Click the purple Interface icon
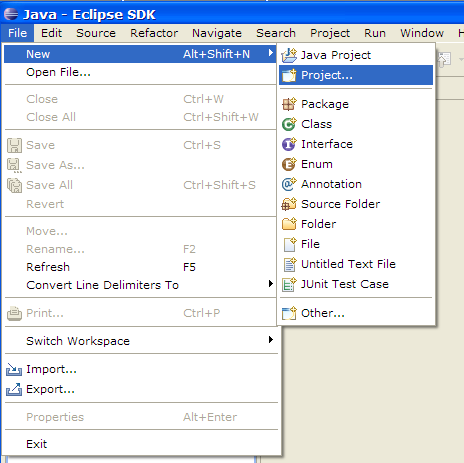Image resolution: width=464 pixels, height=463 pixels. (x=289, y=144)
